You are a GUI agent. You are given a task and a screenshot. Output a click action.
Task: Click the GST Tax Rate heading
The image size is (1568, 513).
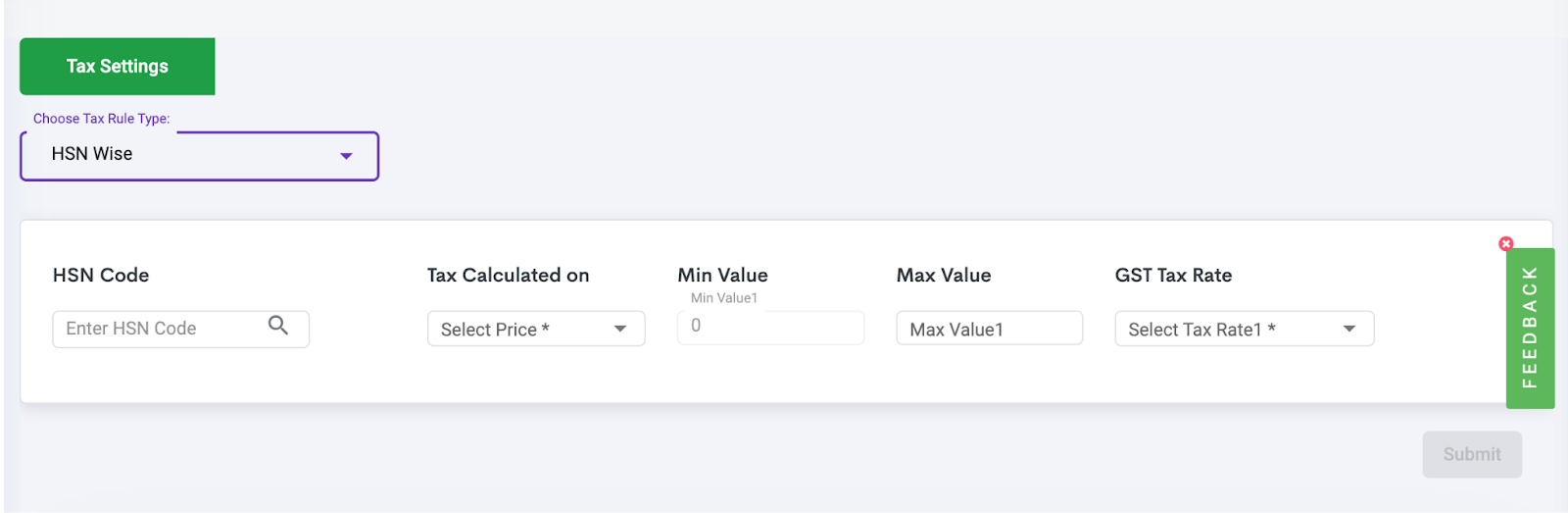point(1173,276)
